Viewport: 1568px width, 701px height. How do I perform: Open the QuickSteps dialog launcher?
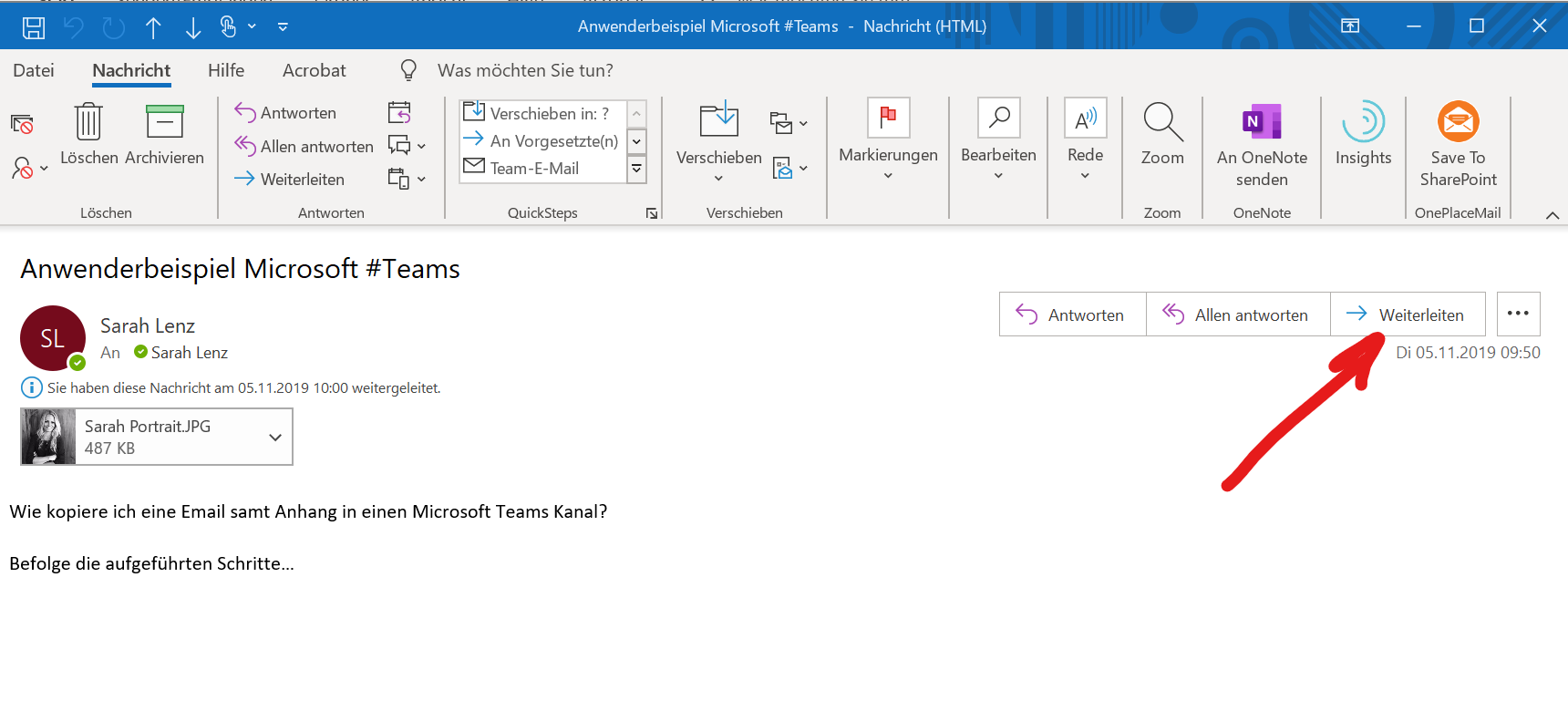pyautogui.click(x=652, y=213)
